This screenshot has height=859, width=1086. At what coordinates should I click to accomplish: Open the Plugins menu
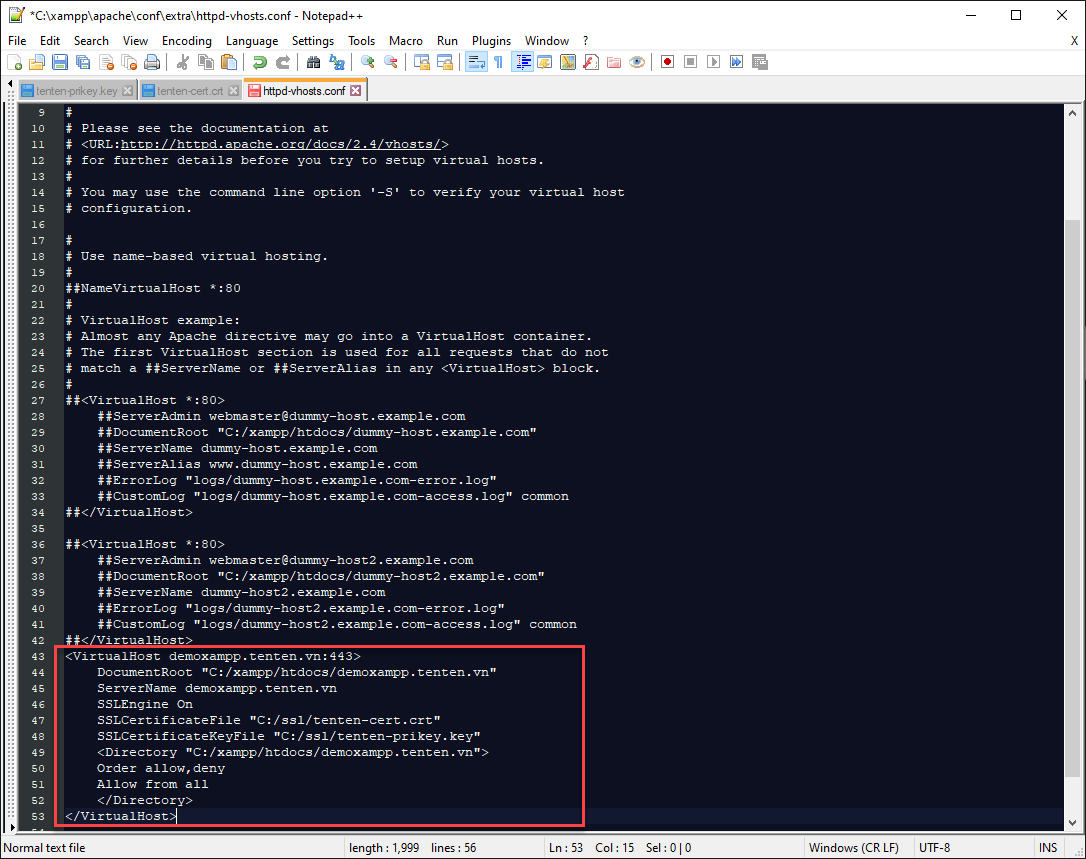492,41
